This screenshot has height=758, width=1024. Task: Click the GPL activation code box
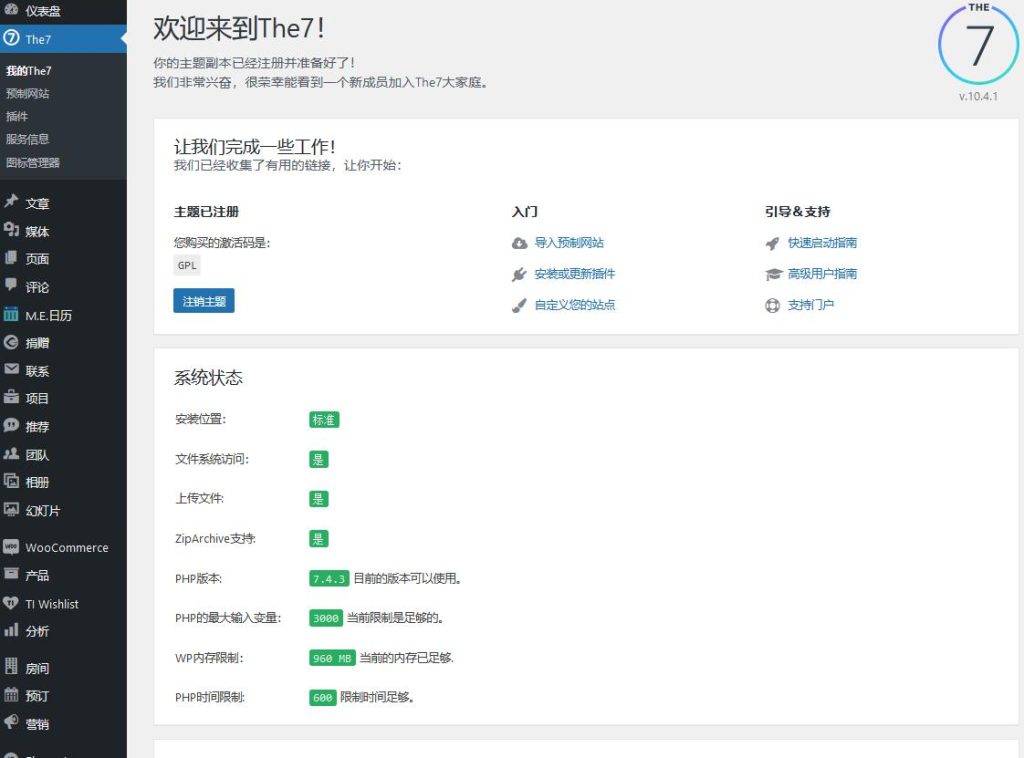187,265
